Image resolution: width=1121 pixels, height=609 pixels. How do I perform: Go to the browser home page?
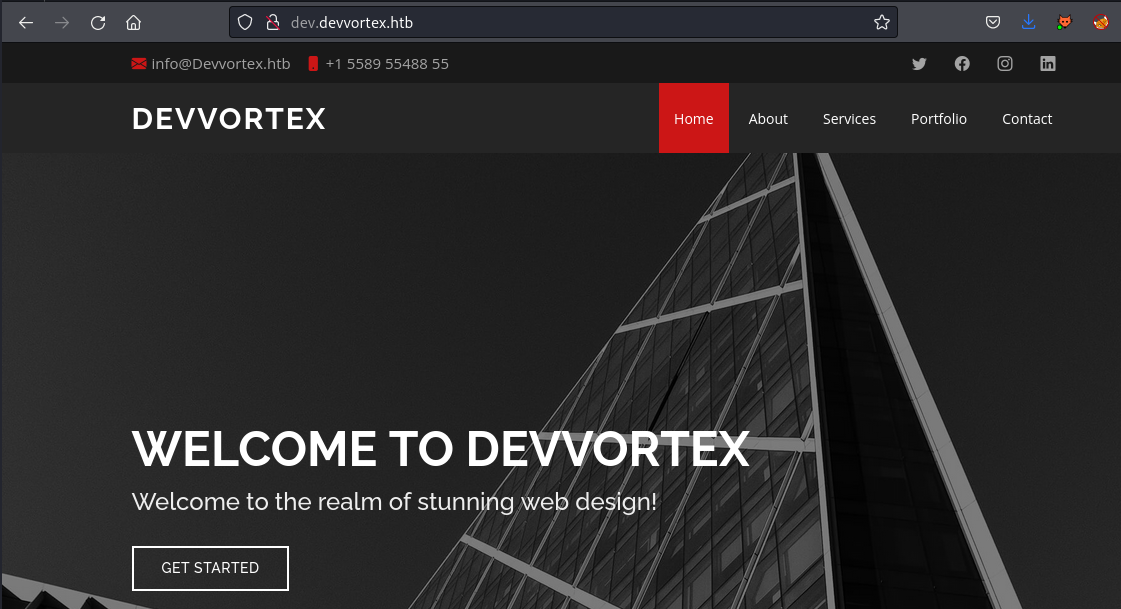point(133,22)
